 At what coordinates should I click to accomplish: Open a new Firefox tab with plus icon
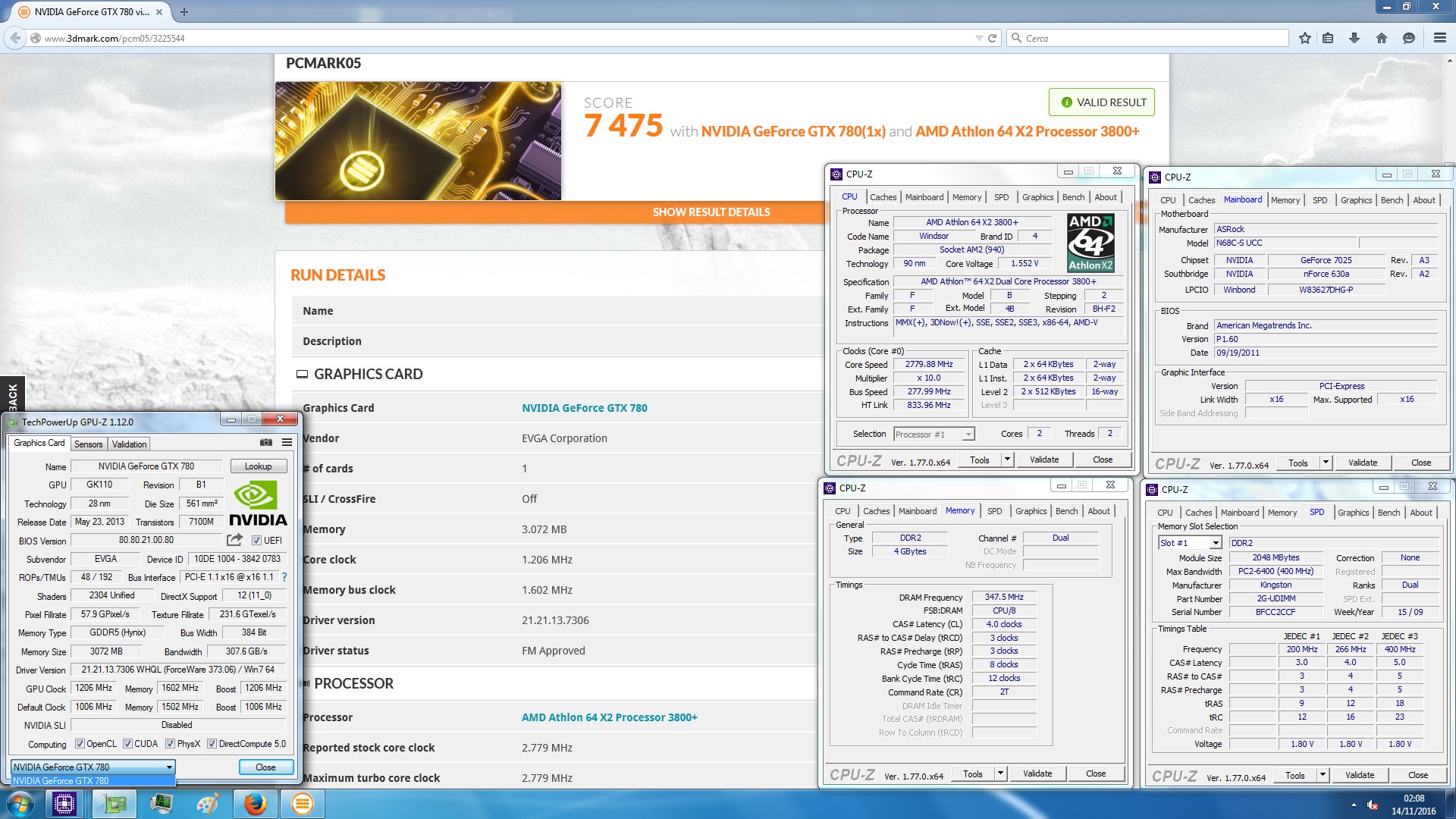click(x=184, y=12)
